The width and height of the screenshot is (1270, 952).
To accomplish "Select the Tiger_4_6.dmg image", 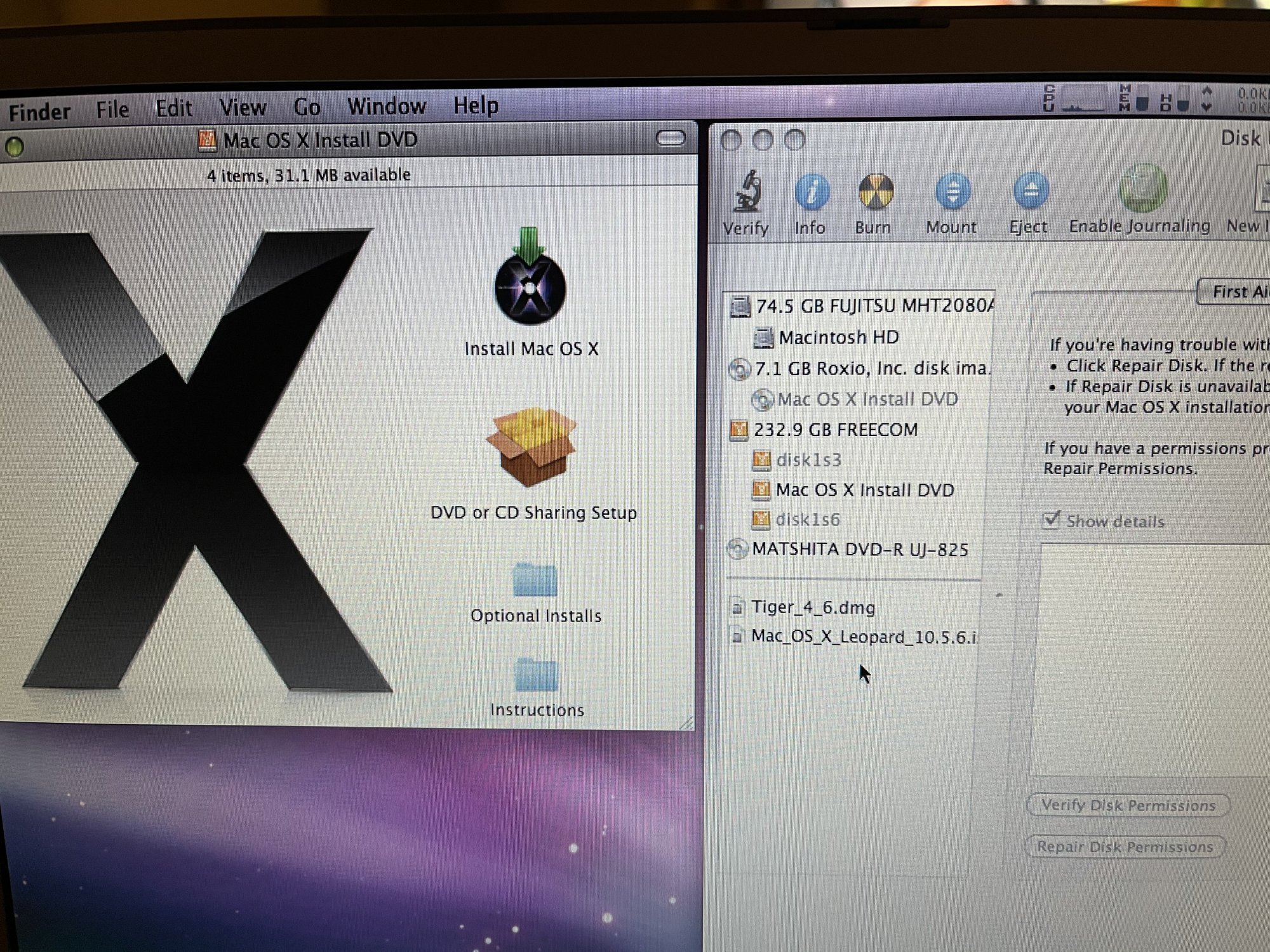I will (803, 607).
